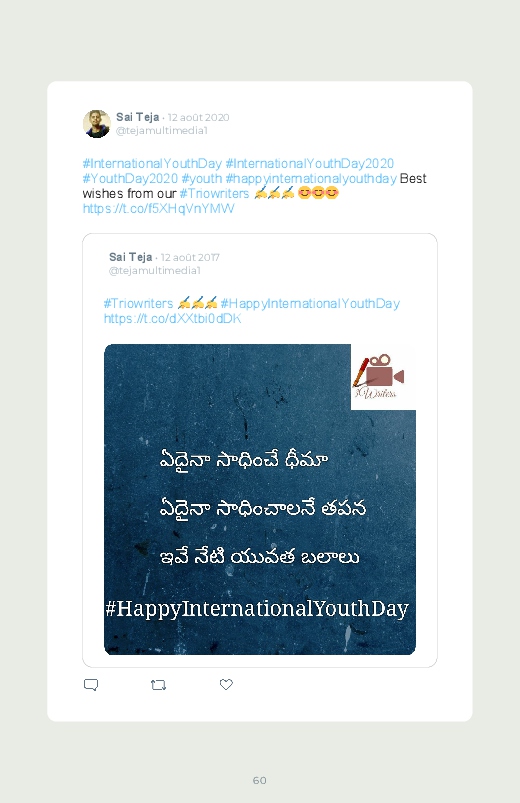Open Sai Teja's profile avatar

tap(97, 123)
